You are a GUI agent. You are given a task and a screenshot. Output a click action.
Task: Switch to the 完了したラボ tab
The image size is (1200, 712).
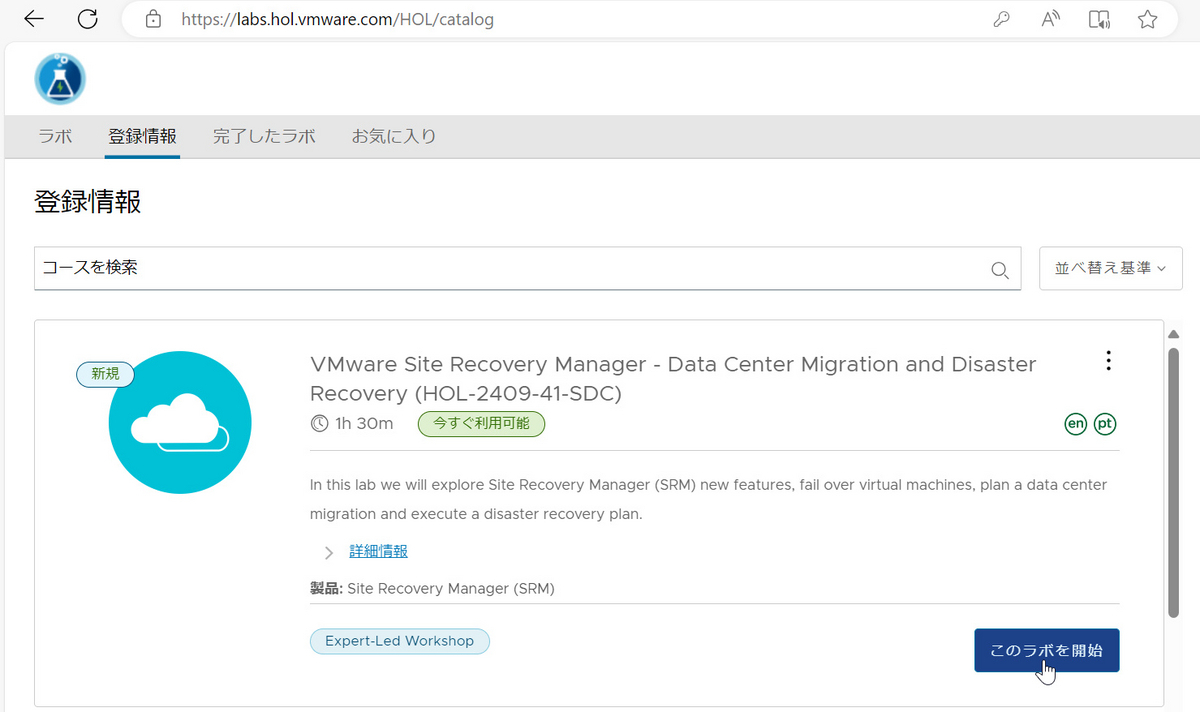[x=264, y=136]
